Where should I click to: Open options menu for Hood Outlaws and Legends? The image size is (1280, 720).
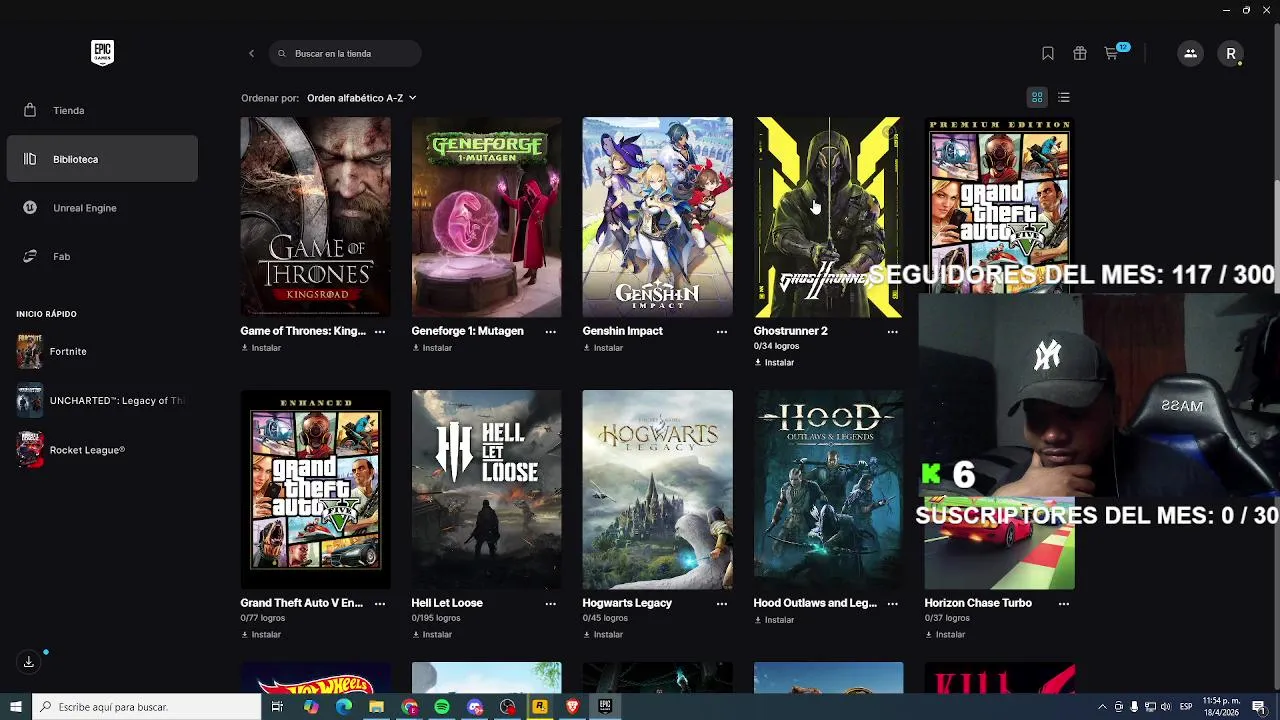click(893, 603)
